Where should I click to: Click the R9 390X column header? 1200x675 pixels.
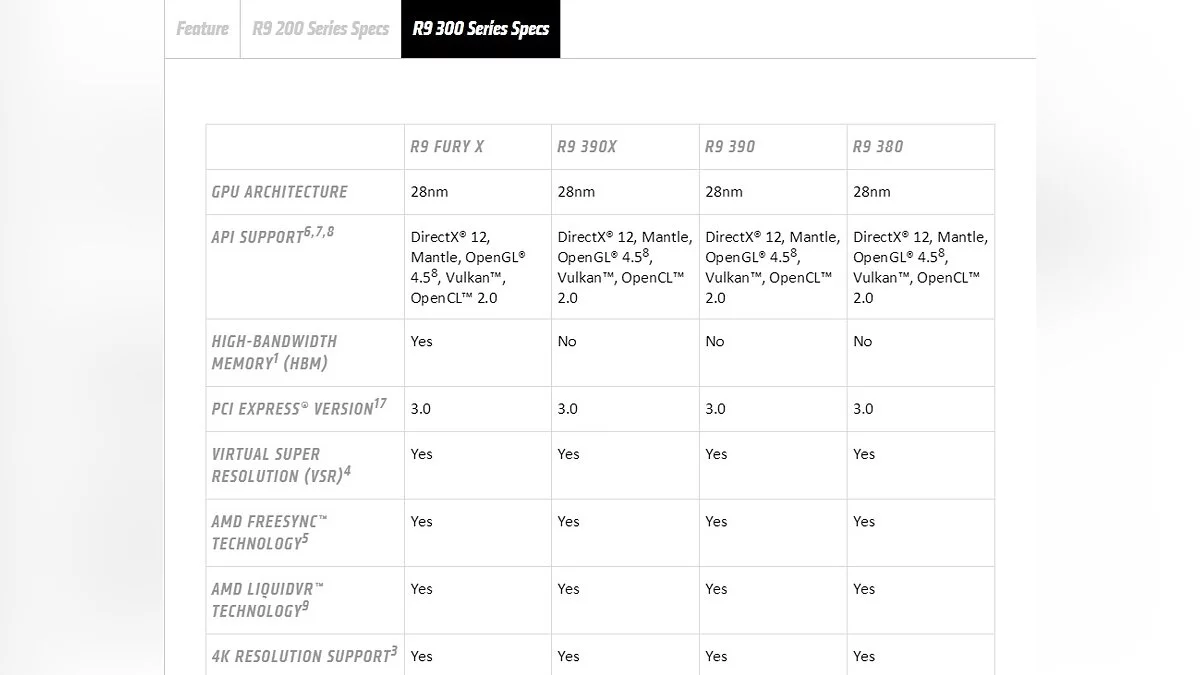pos(587,147)
